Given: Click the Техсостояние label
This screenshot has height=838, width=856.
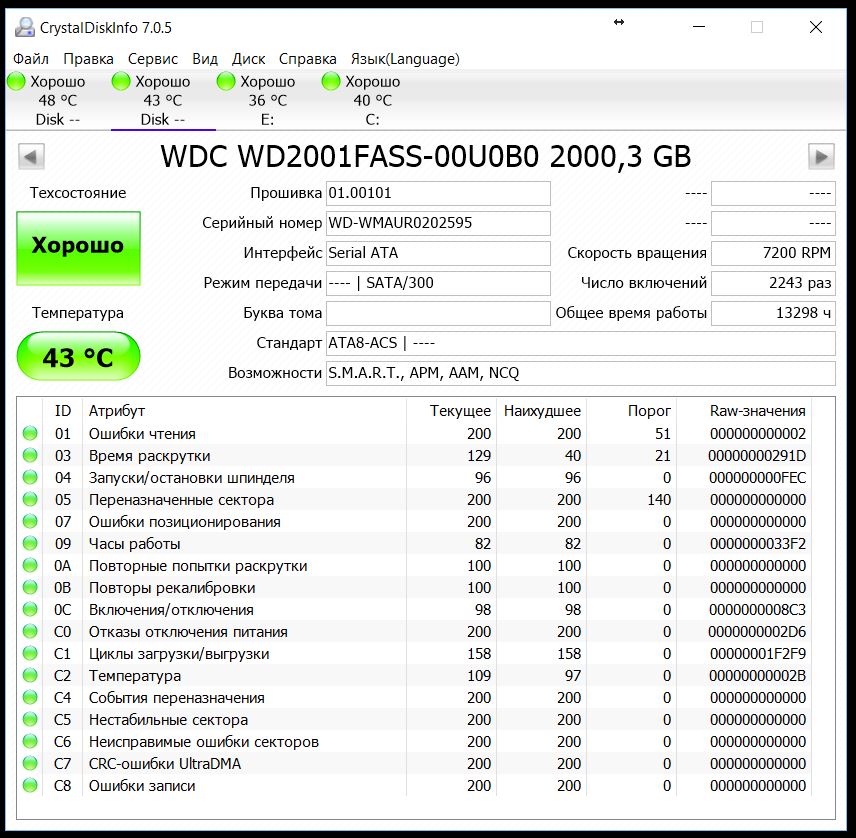Looking at the screenshot, I should pos(78,193).
